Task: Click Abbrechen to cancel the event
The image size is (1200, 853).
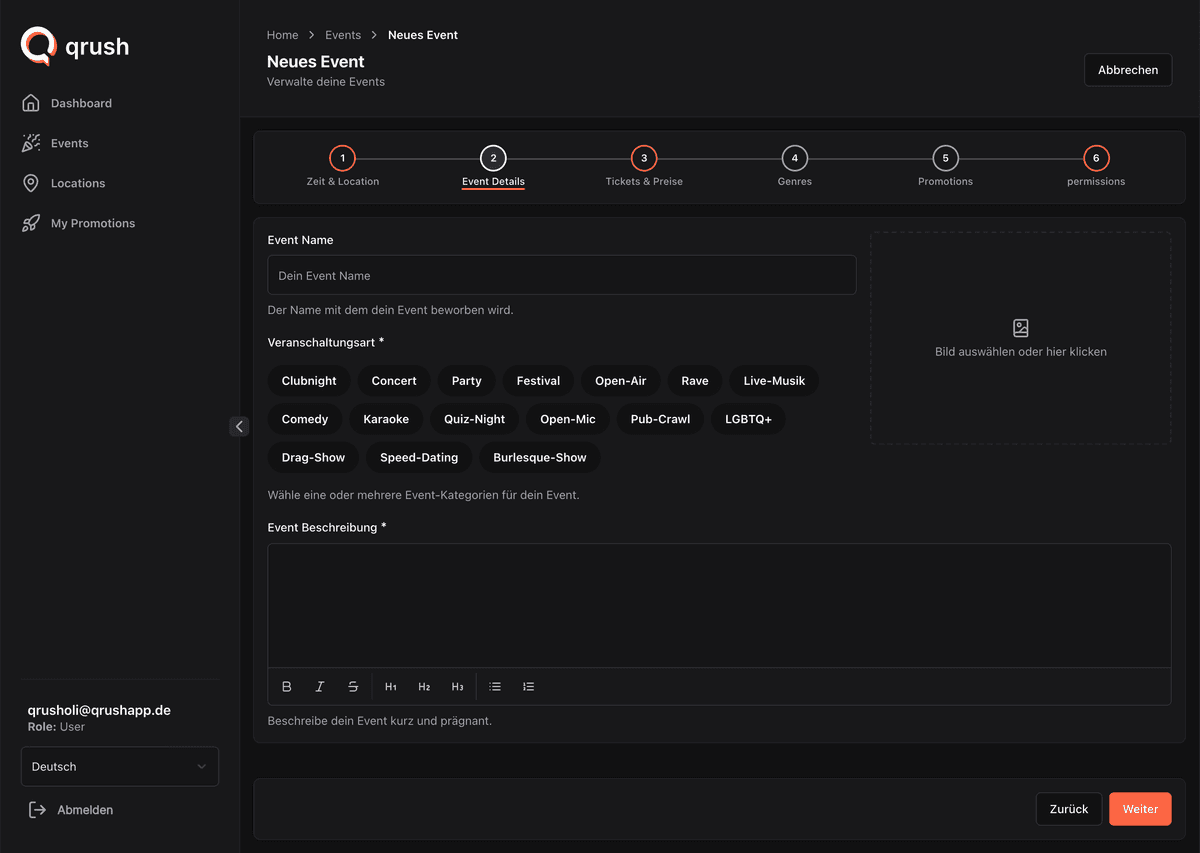Action: [1128, 70]
